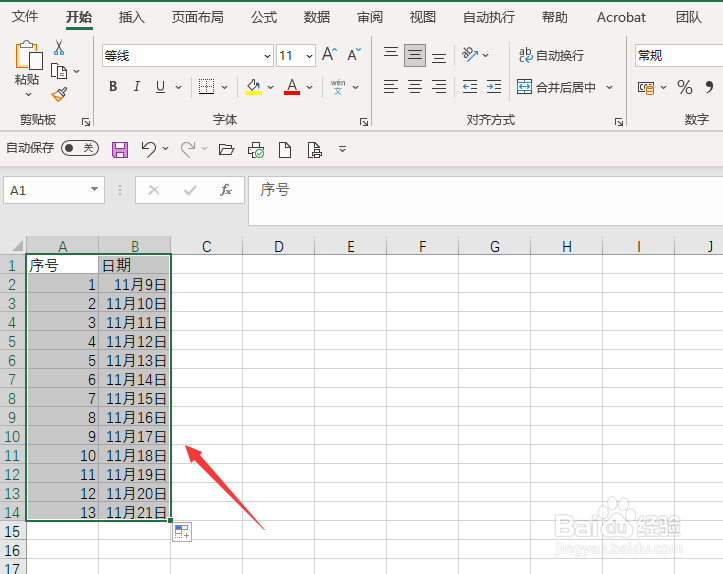Select row 15 header
This screenshot has height=574, width=723.
tap(12, 531)
